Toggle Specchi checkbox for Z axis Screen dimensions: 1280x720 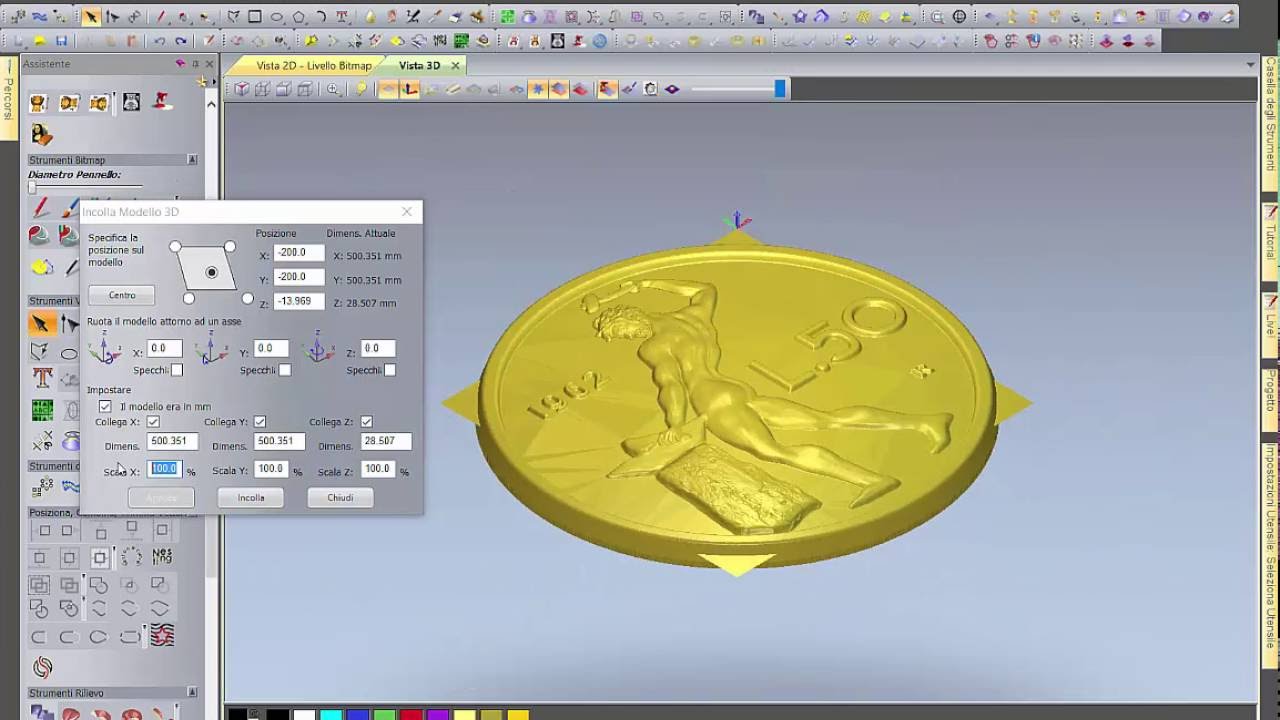click(390, 370)
